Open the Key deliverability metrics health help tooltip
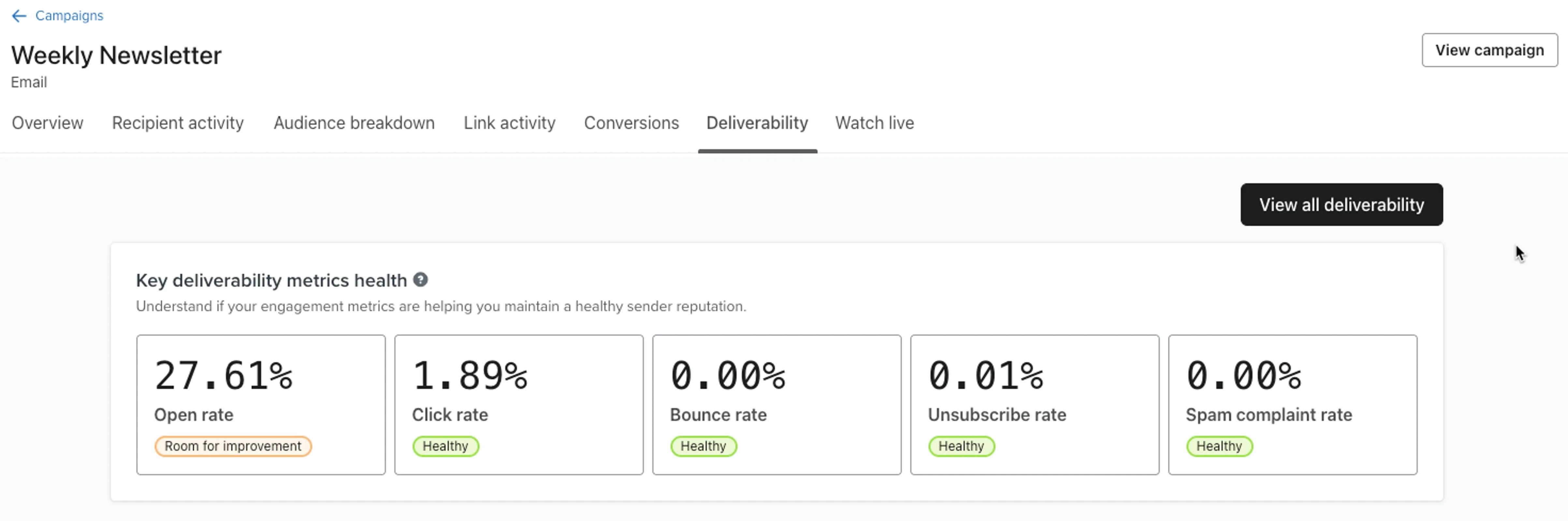This screenshot has height=521, width=1568. [x=421, y=280]
